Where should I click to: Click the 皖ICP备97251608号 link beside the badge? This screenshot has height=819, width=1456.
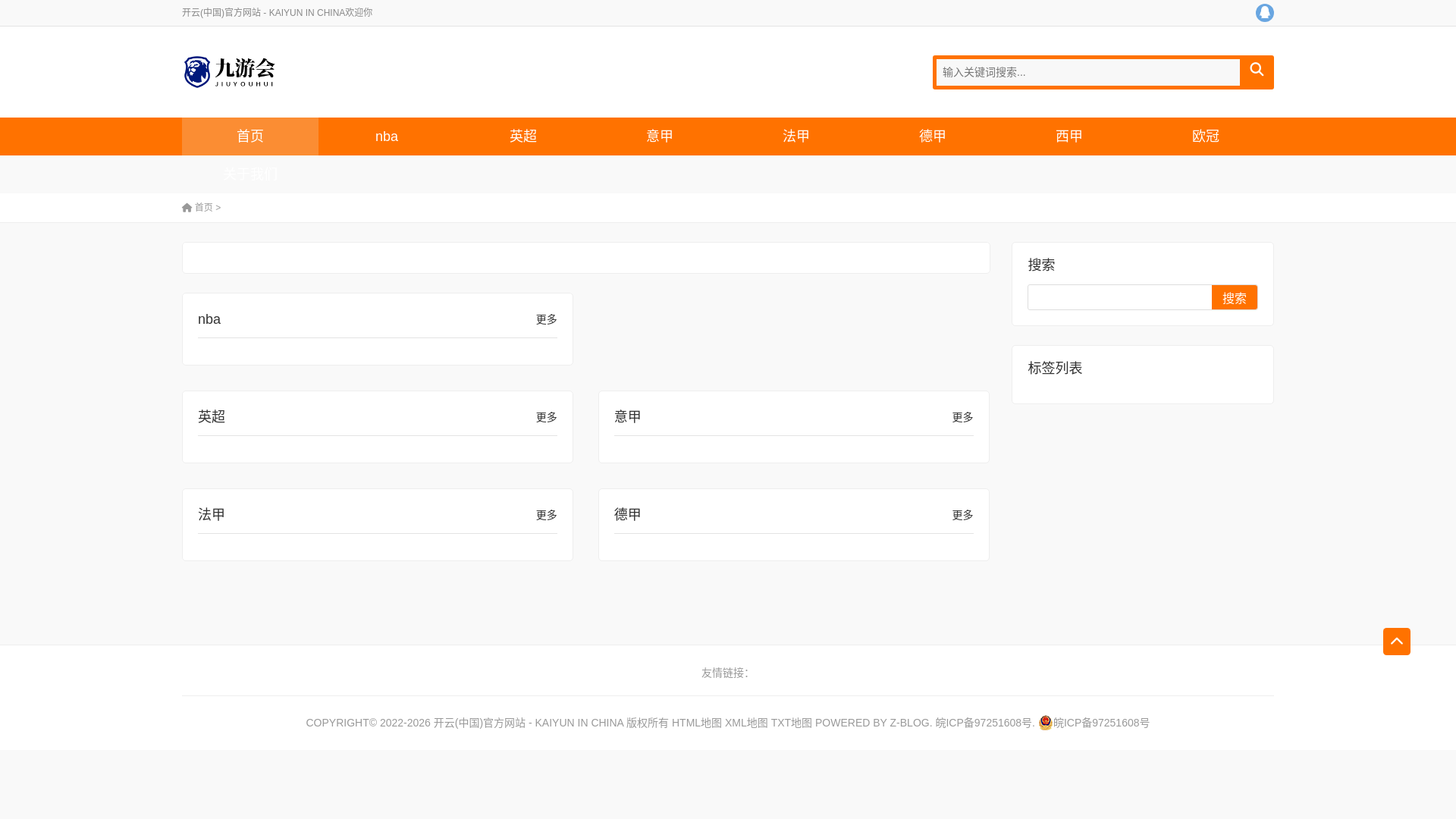pos(1101,723)
